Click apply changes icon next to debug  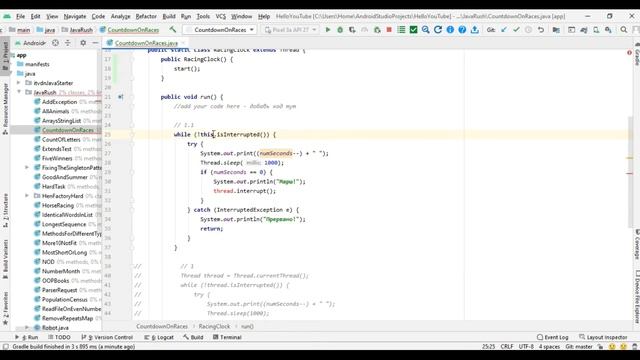tap(377, 30)
